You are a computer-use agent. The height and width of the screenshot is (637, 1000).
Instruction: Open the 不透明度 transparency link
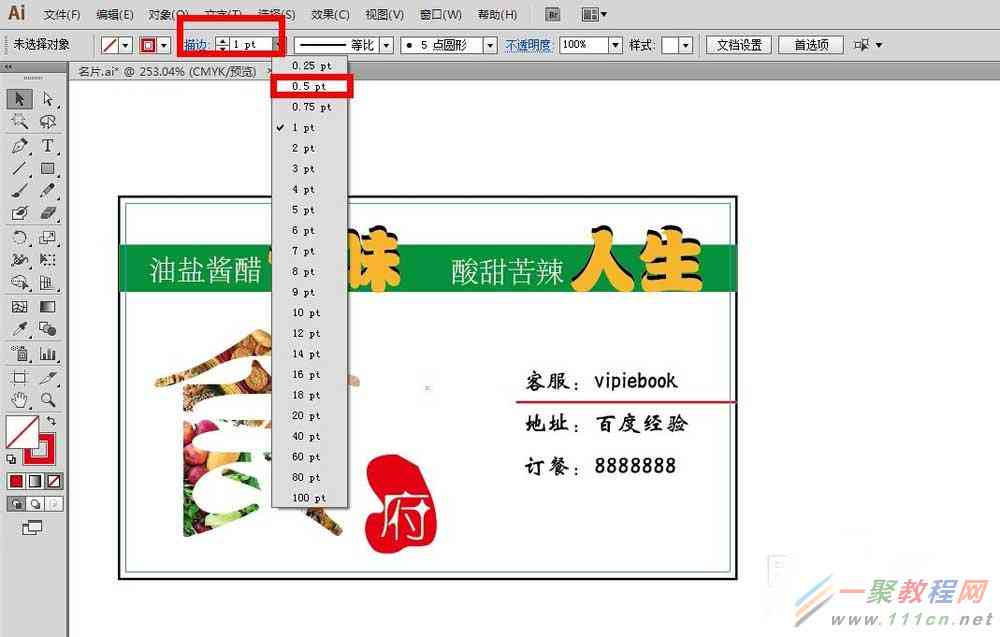coord(528,45)
